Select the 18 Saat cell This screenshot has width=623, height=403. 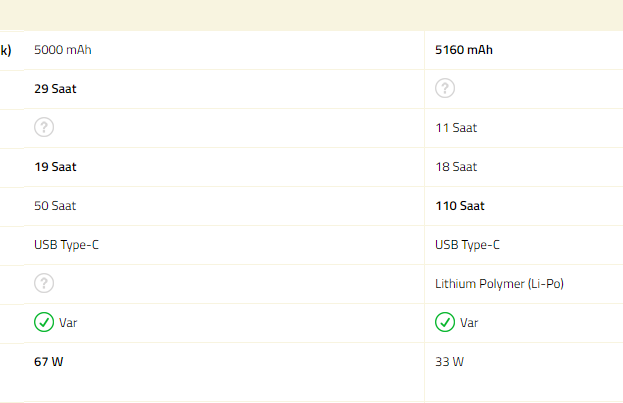coord(456,166)
